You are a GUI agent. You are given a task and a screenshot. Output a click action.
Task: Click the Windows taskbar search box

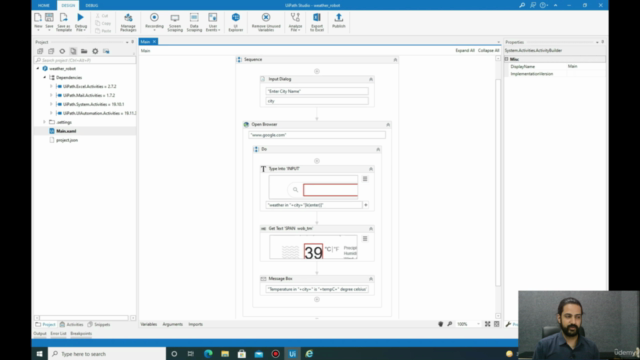click(107, 353)
